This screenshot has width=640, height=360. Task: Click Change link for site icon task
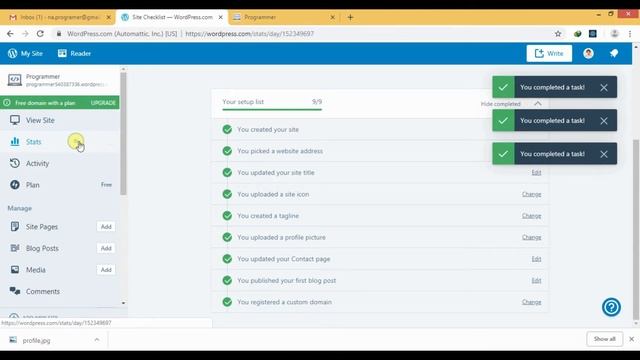click(531, 194)
